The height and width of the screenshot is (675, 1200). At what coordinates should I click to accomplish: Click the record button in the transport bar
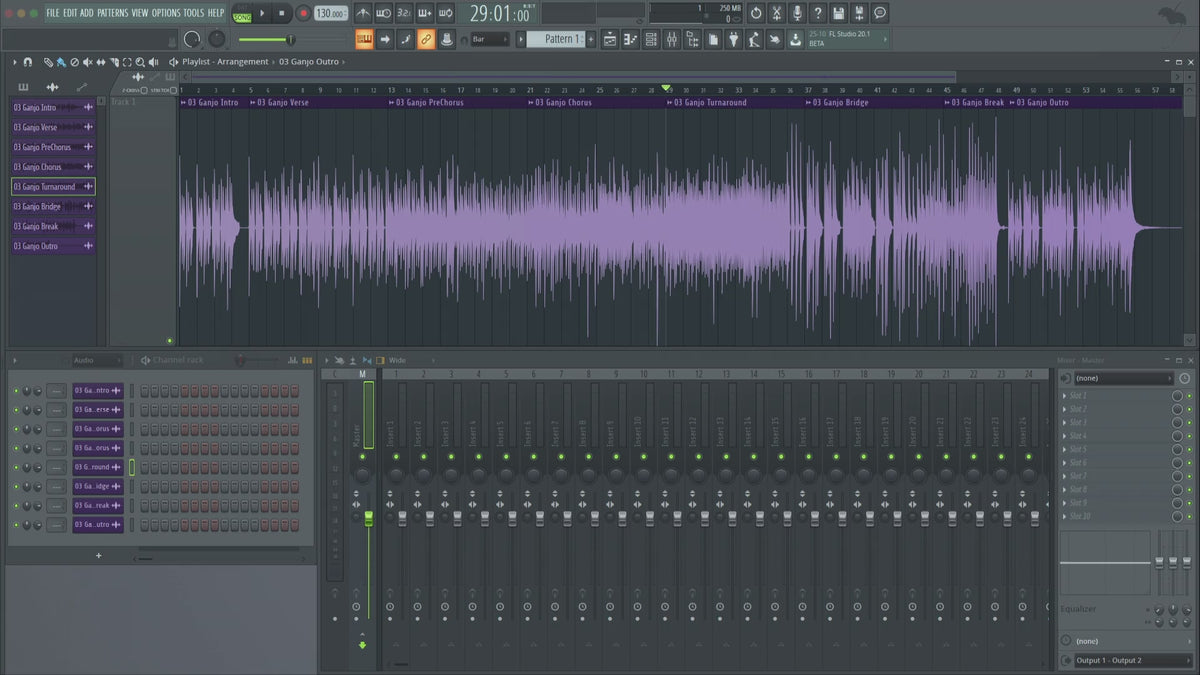tap(303, 14)
